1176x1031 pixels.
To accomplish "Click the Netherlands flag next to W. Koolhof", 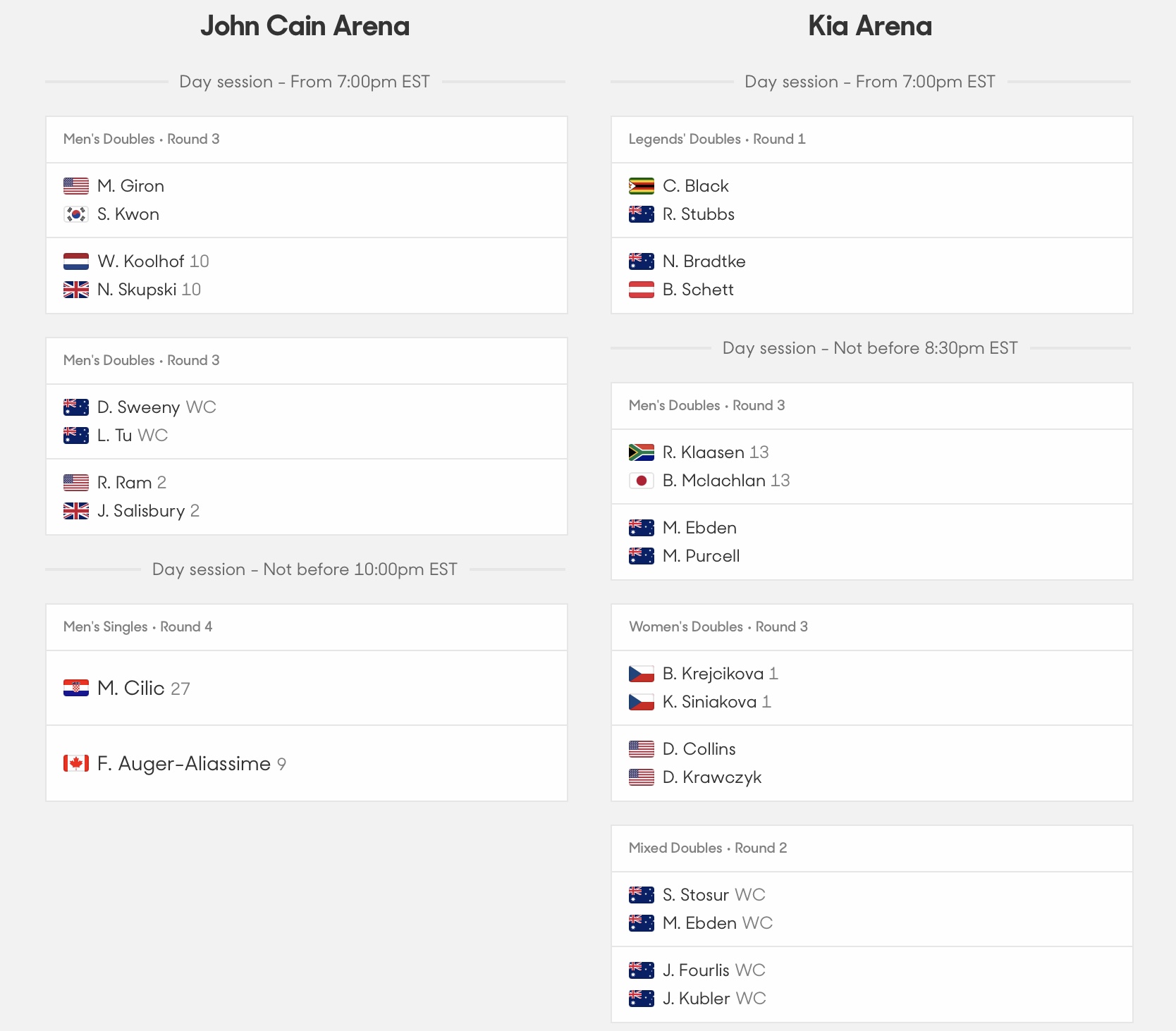I will tap(76, 261).
